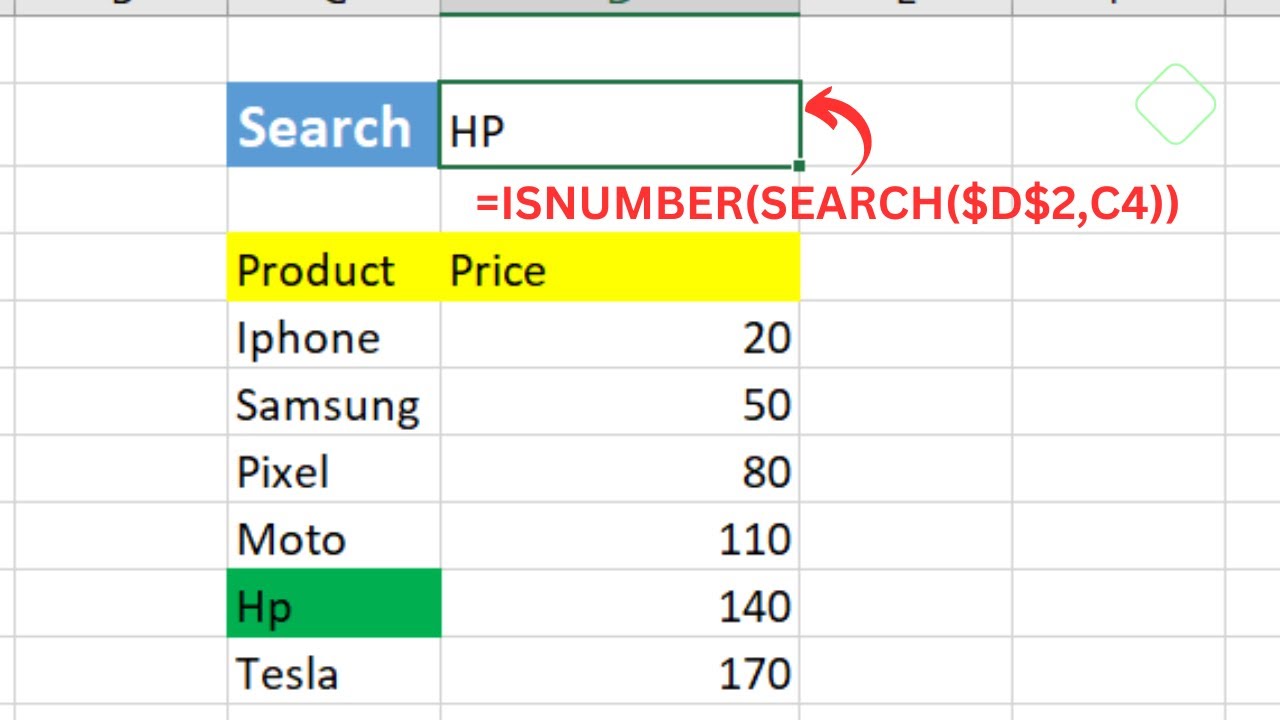Click the price cell showing 140
The width and height of the screenshot is (1280, 720).
(x=619, y=606)
